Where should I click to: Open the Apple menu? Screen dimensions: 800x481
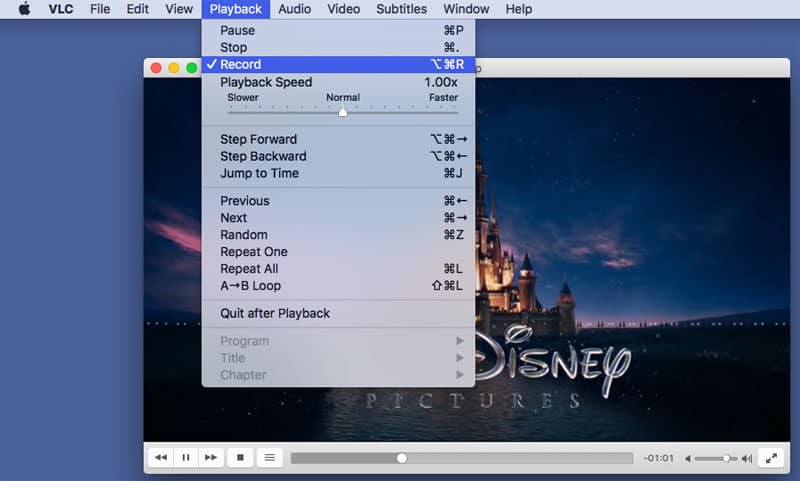(x=24, y=9)
